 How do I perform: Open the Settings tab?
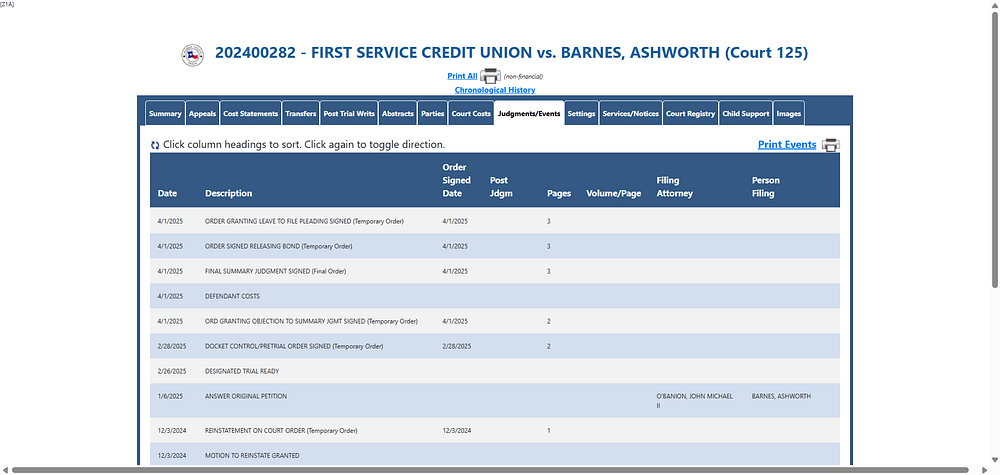(581, 113)
